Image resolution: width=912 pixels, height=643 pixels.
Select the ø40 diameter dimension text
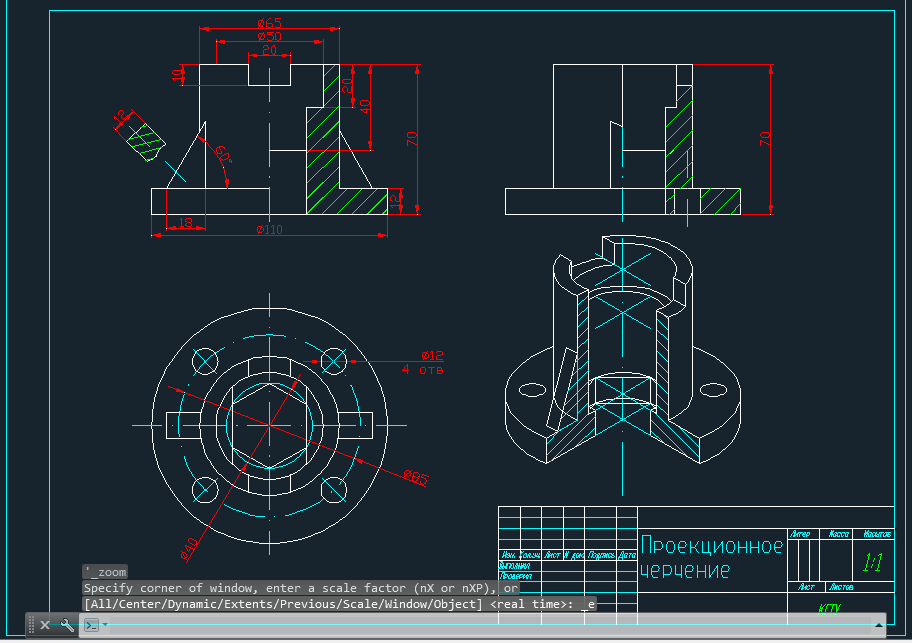pyautogui.click(x=189, y=549)
